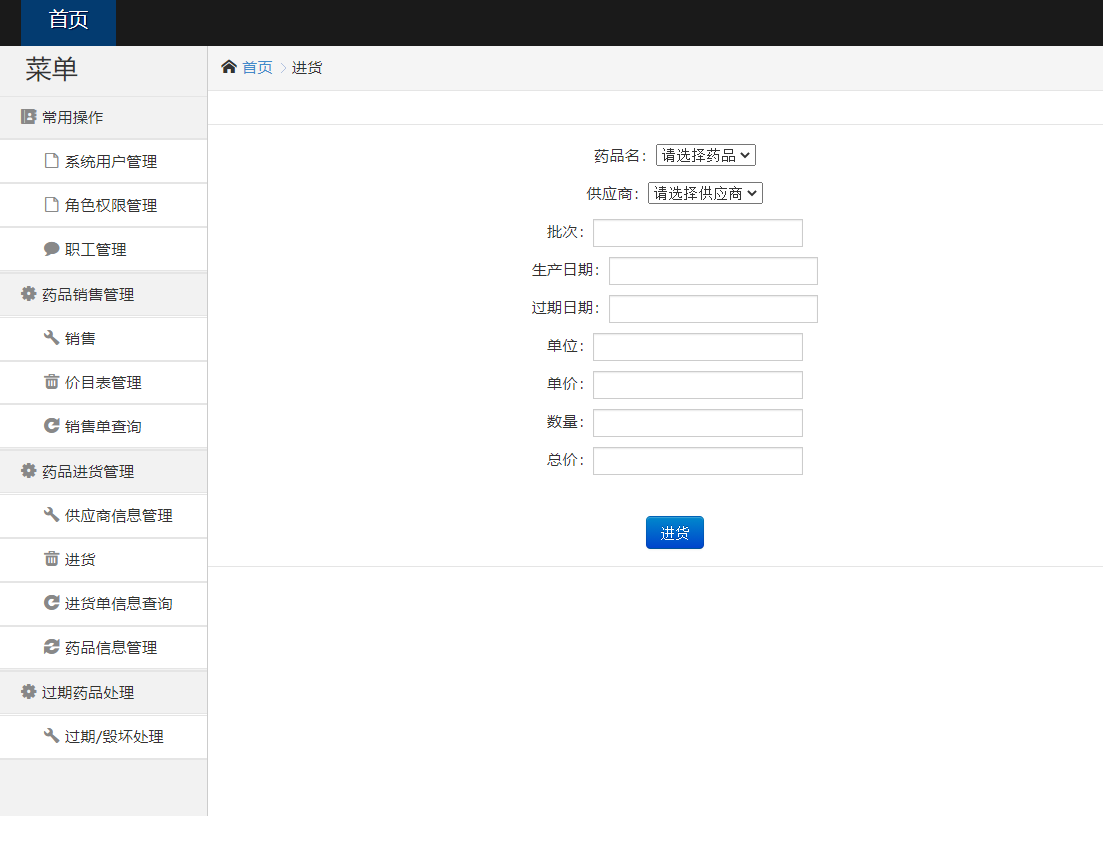Viewport: 1103px width, 855px height.
Task: Click the gear icon beside 药品进货管理
Action: tap(28, 470)
